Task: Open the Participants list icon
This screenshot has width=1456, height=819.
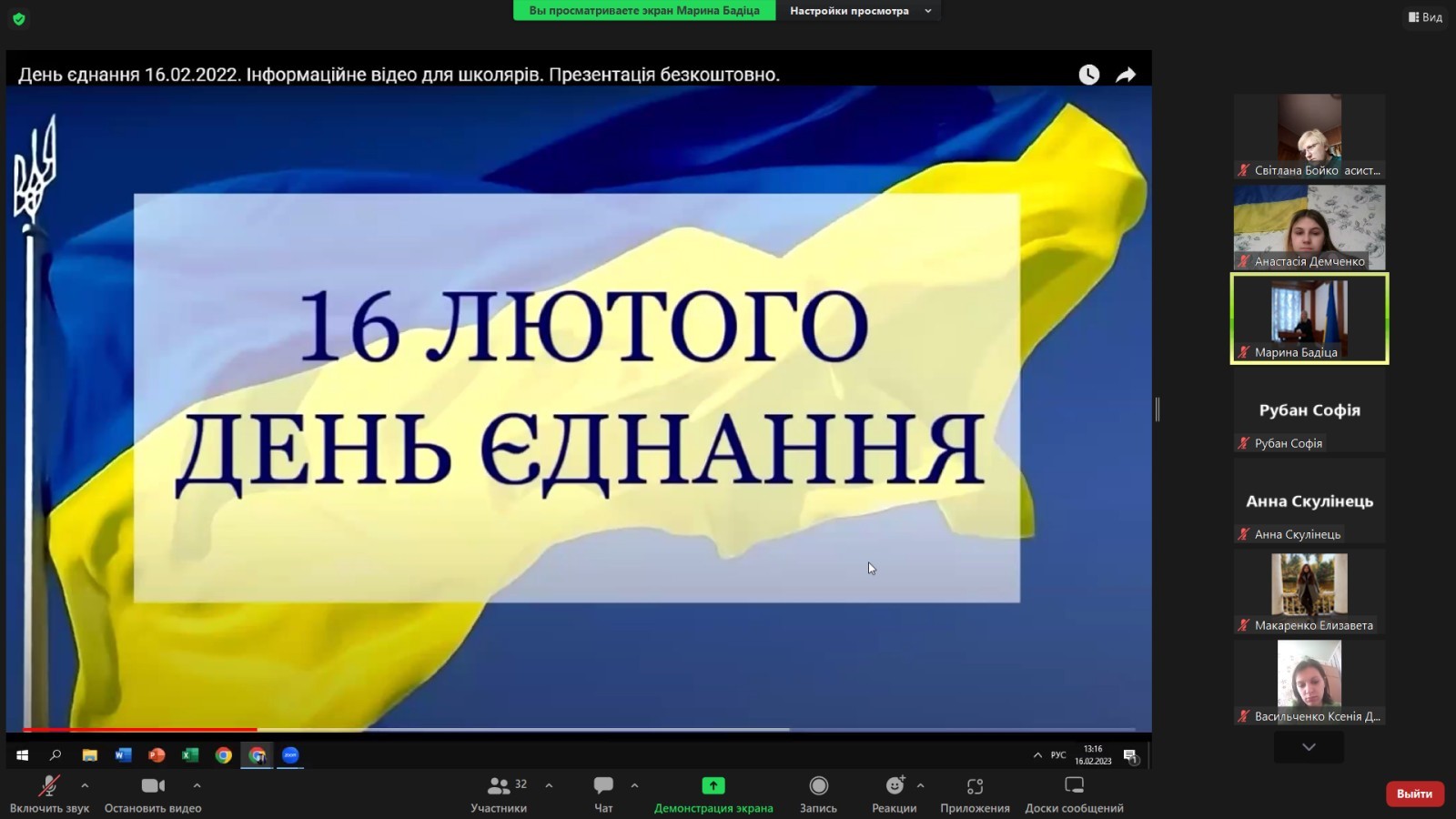Action: [499, 786]
